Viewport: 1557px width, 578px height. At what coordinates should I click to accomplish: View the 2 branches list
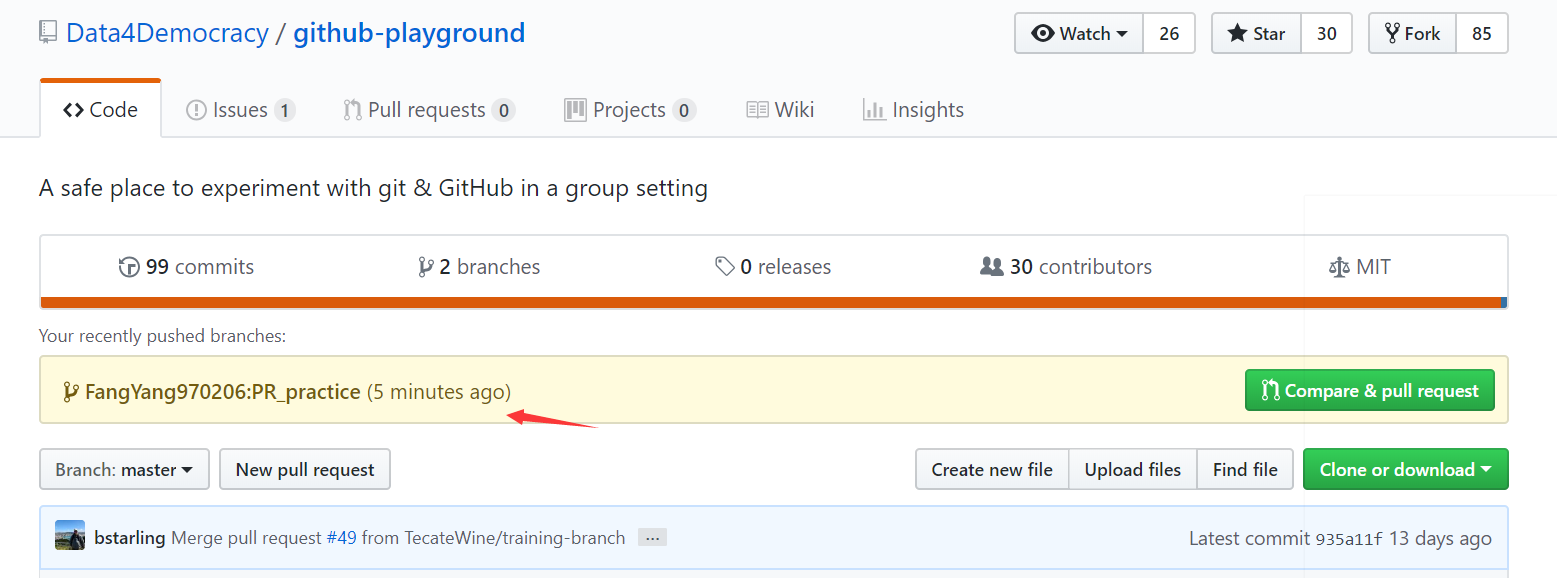479,267
